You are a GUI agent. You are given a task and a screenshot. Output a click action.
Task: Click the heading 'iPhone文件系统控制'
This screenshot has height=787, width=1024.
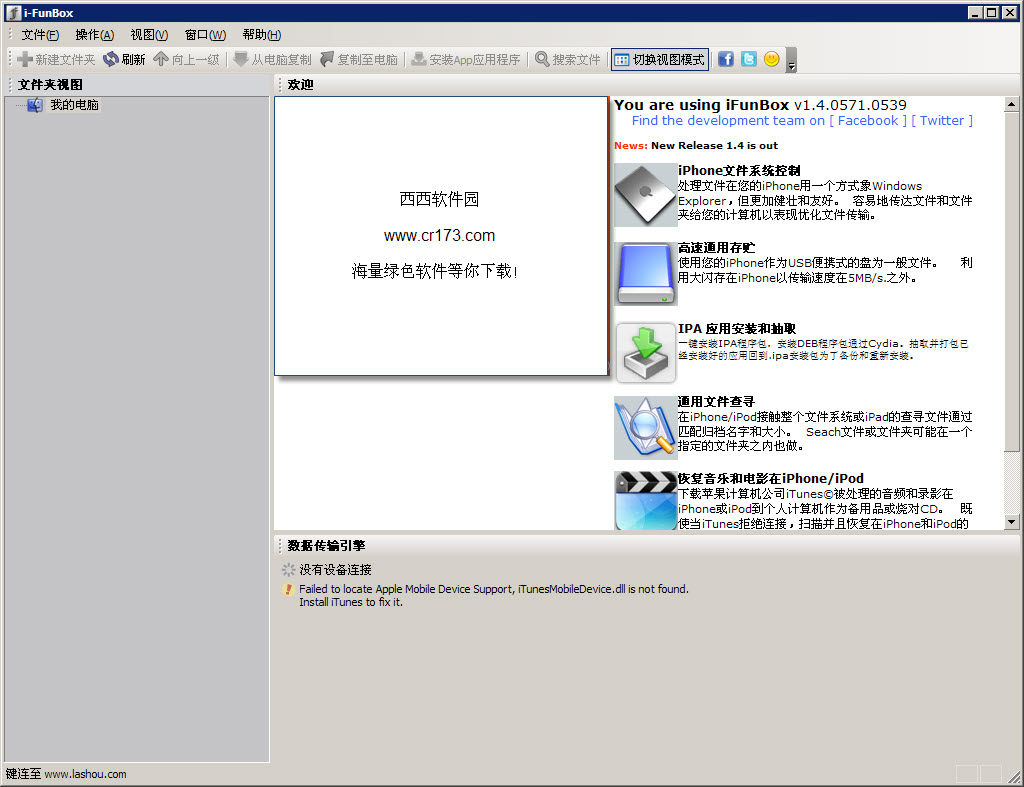click(x=739, y=170)
